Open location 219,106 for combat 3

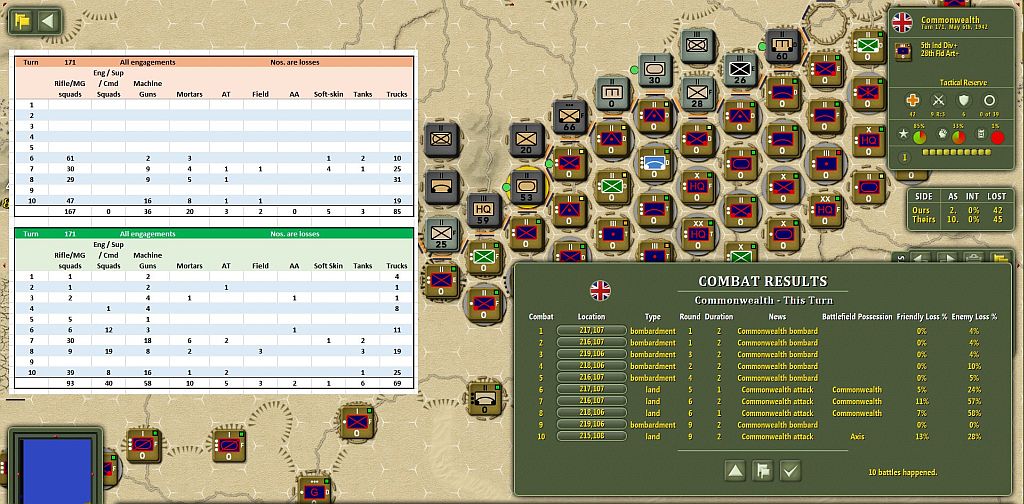pos(592,354)
